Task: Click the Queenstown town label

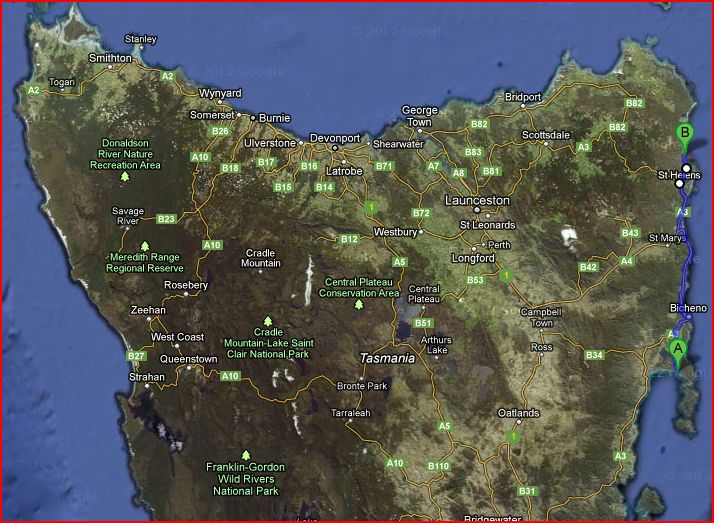Action: click(189, 358)
